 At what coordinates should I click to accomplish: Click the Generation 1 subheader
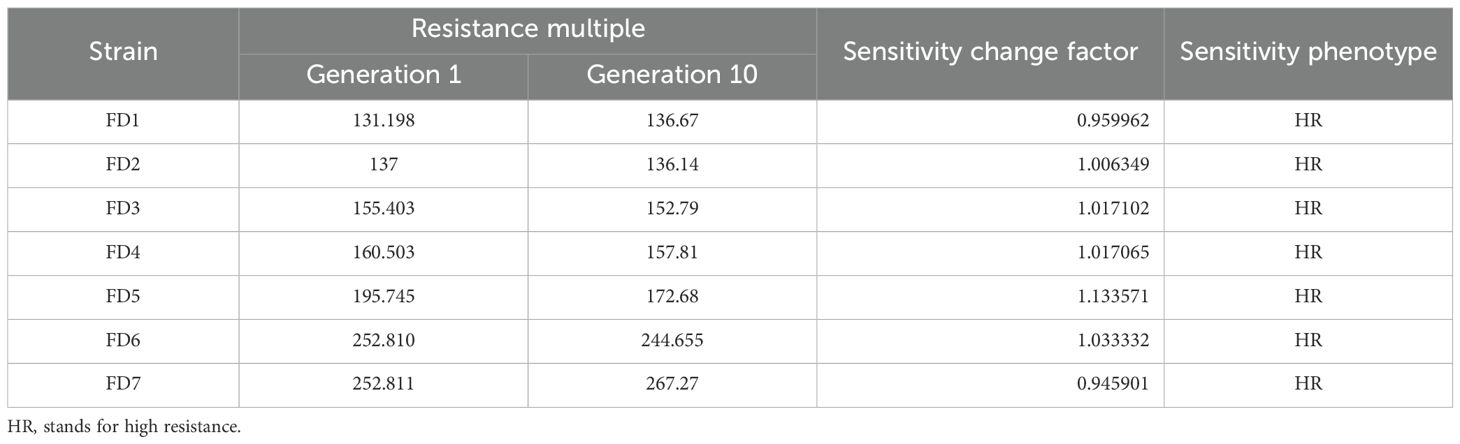click(383, 75)
